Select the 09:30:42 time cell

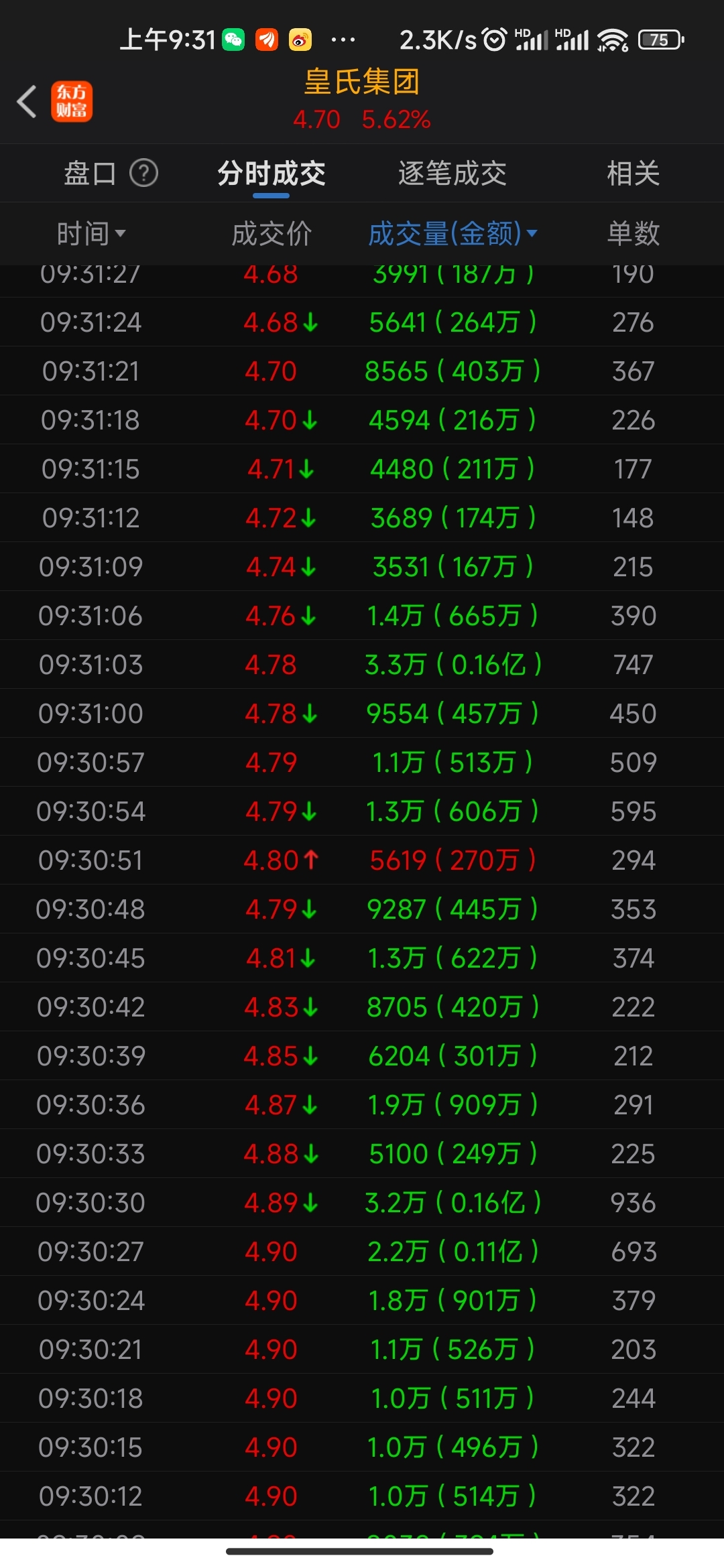[90, 1007]
